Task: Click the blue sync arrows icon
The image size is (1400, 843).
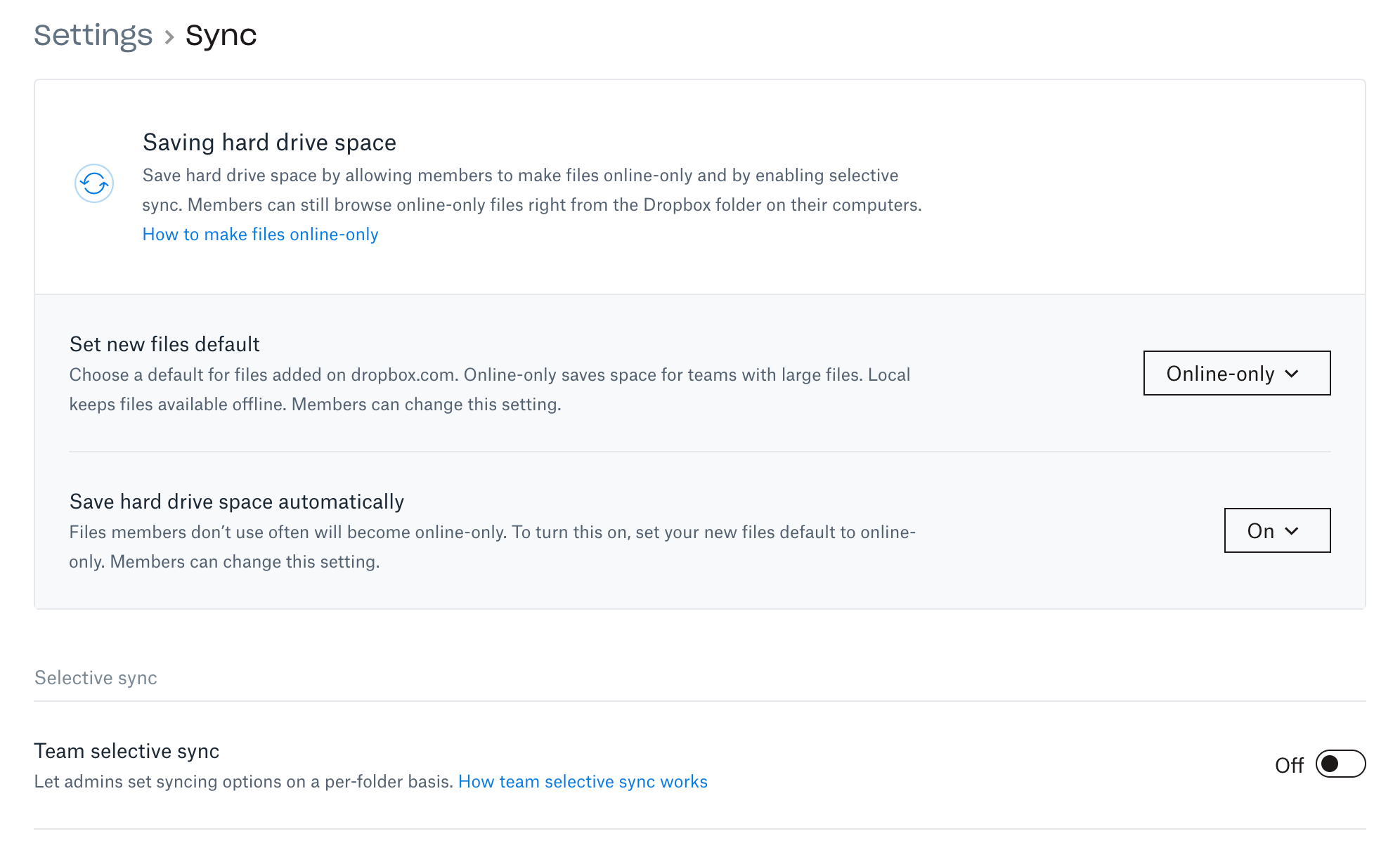Action: [94, 183]
